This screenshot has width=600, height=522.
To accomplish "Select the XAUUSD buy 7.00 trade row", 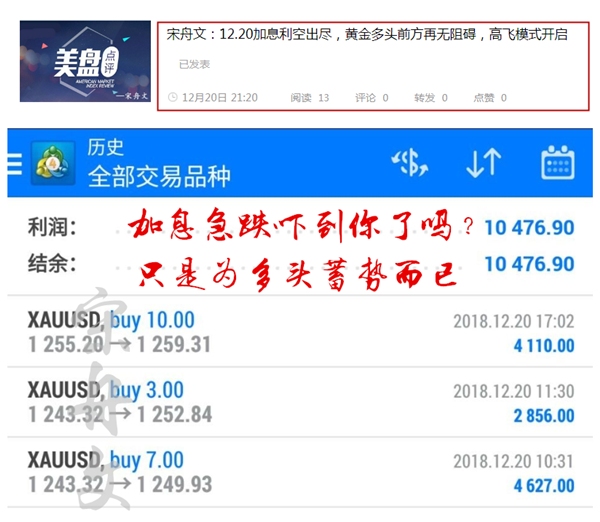I will 300,472.
